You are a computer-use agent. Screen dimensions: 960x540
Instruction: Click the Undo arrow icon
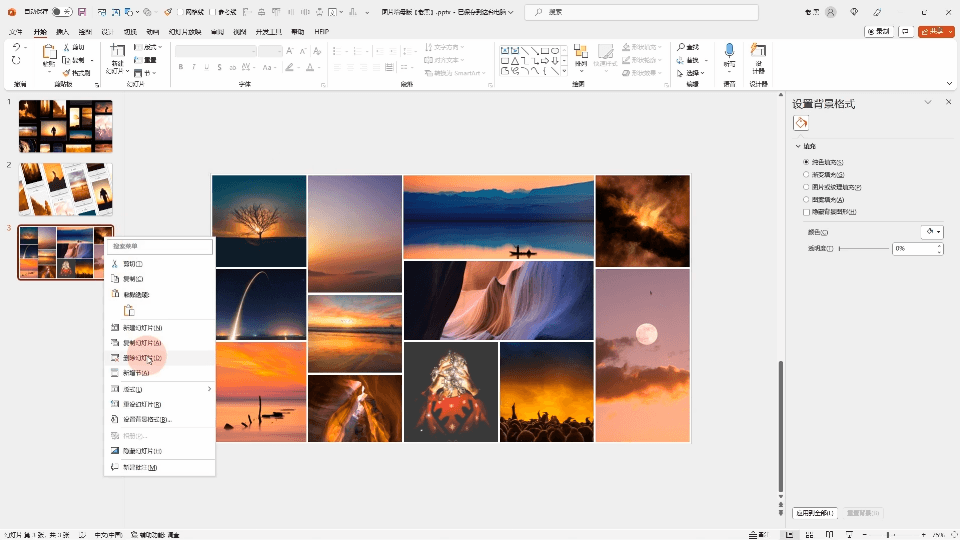point(16,47)
